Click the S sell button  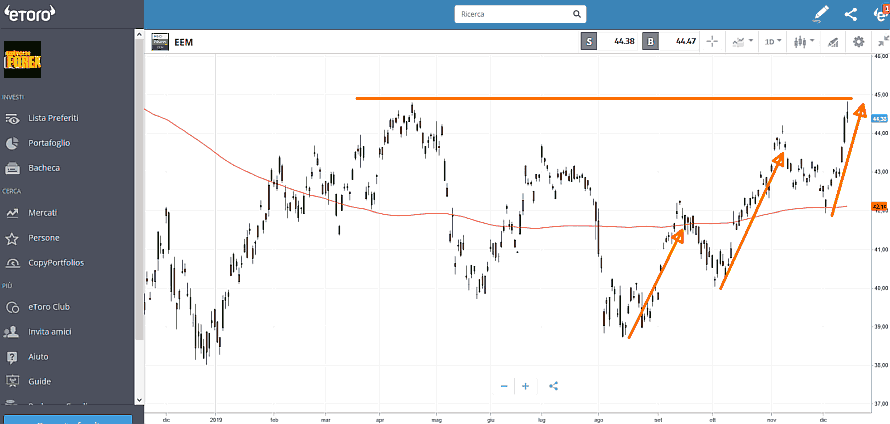[x=589, y=42]
